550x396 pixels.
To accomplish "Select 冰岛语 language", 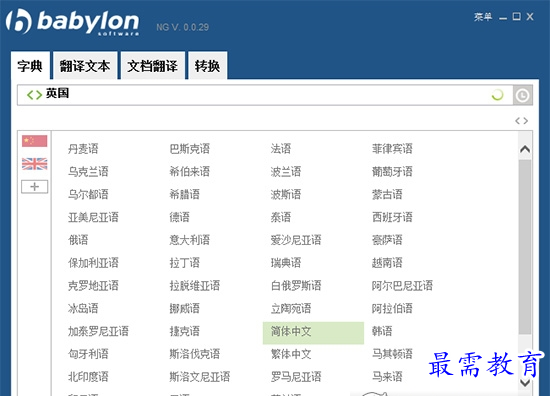I will click(83, 308).
